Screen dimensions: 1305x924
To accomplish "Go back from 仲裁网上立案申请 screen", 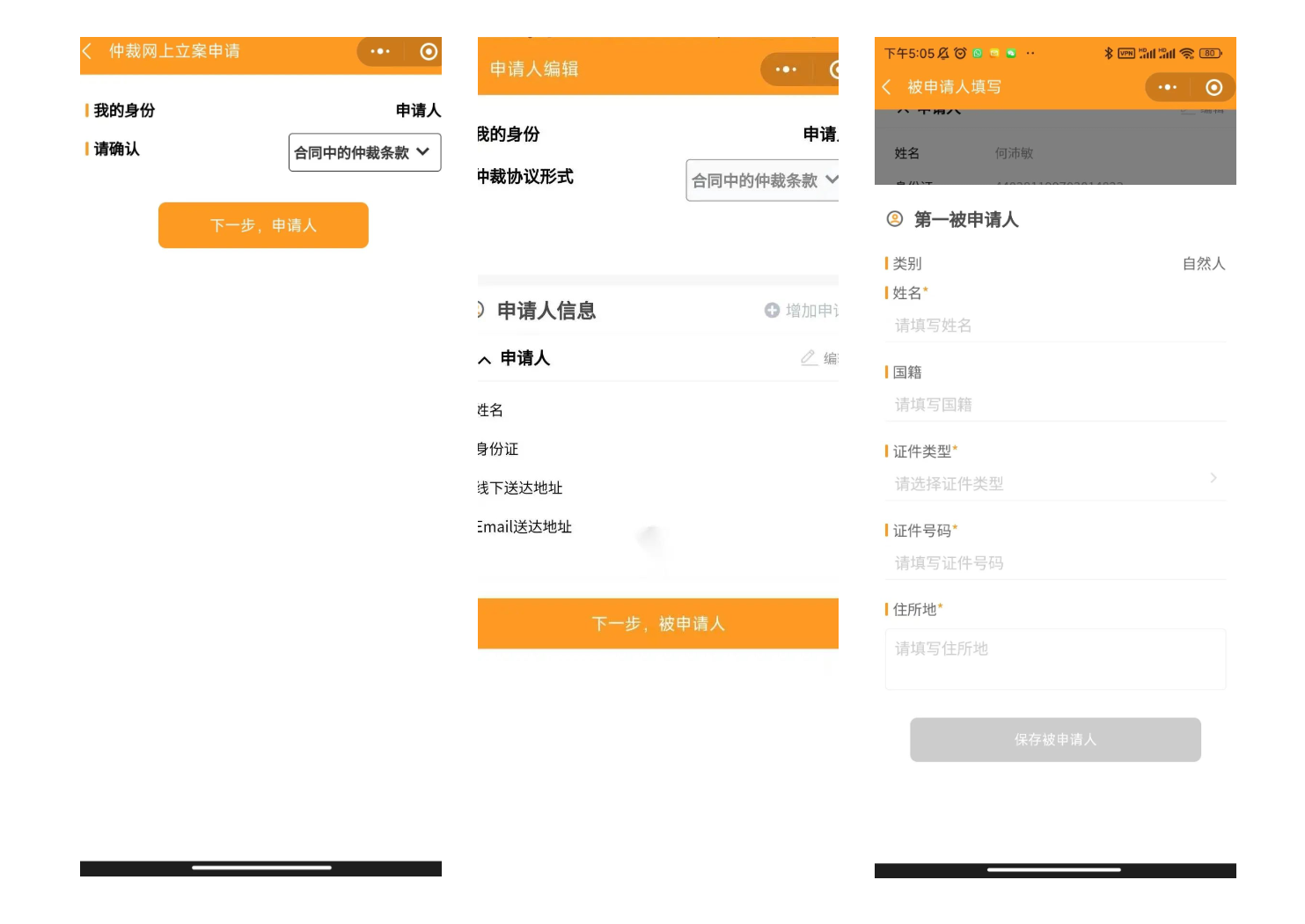I will coord(87,52).
